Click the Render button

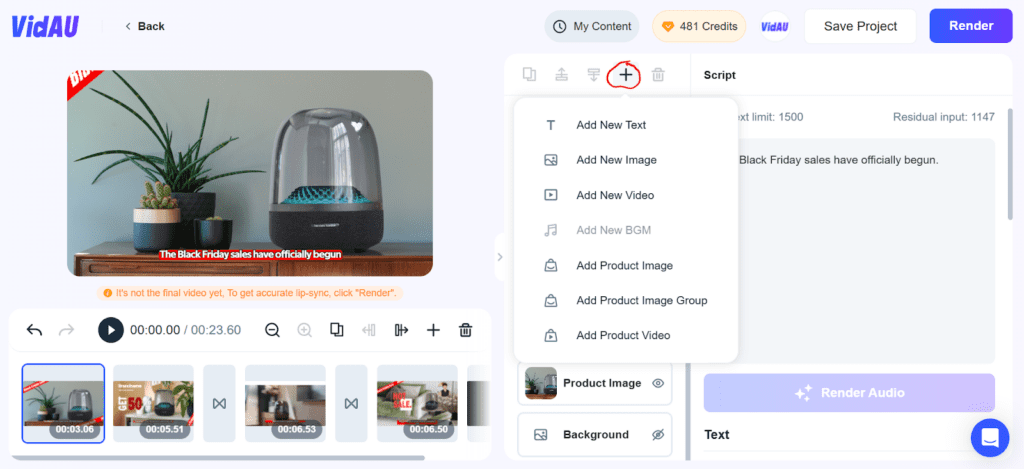click(971, 26)
